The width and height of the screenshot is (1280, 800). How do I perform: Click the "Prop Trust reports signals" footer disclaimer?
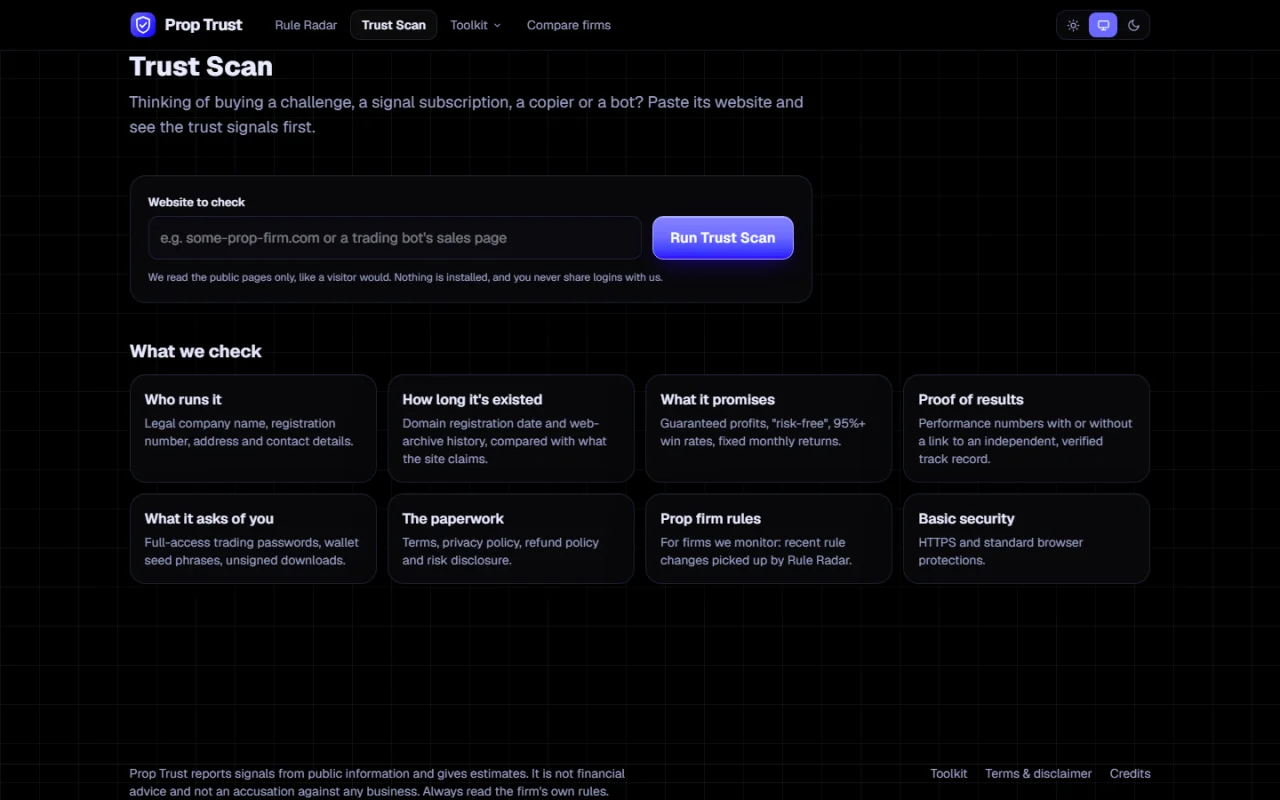[377, 782]
